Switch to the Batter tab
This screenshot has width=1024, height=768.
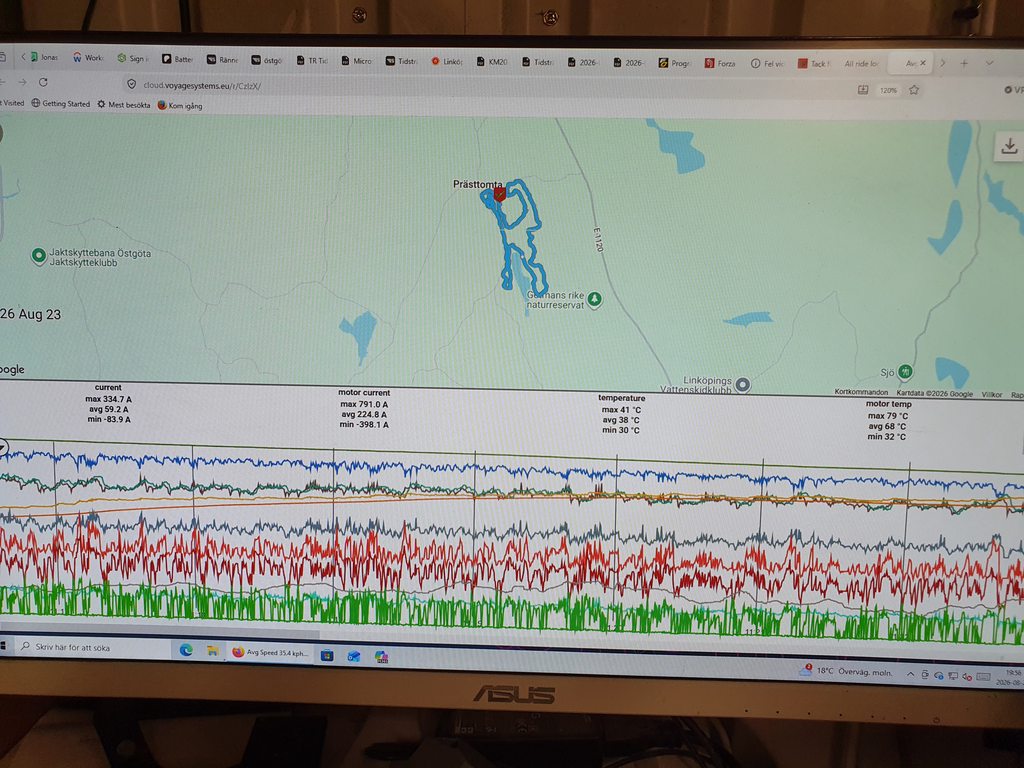point(177,59)
